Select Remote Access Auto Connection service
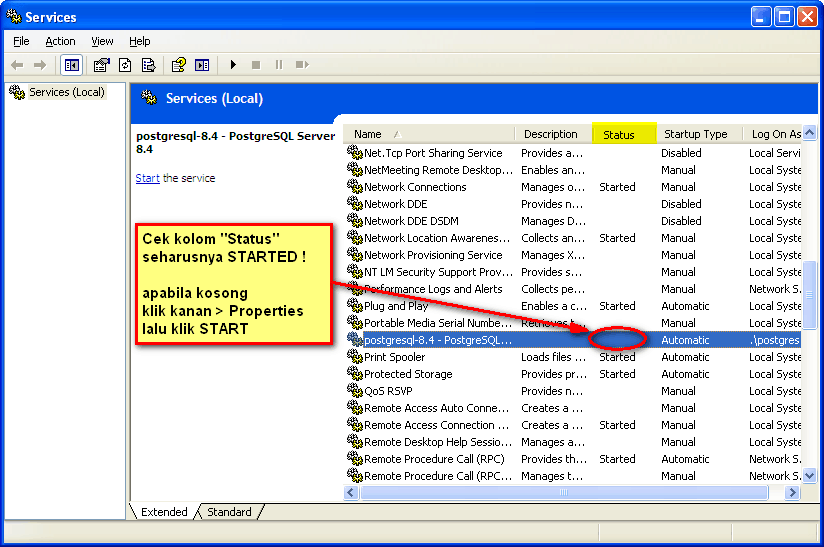 573,408
